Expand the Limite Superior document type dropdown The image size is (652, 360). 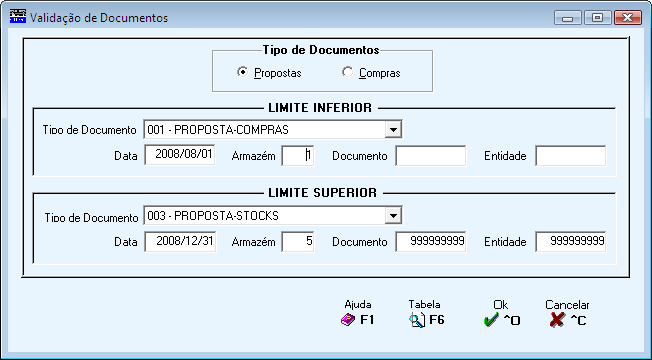coord(393,216)
